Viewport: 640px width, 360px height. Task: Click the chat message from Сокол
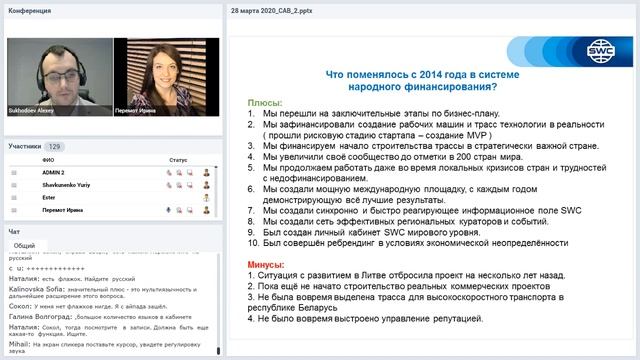88,307
